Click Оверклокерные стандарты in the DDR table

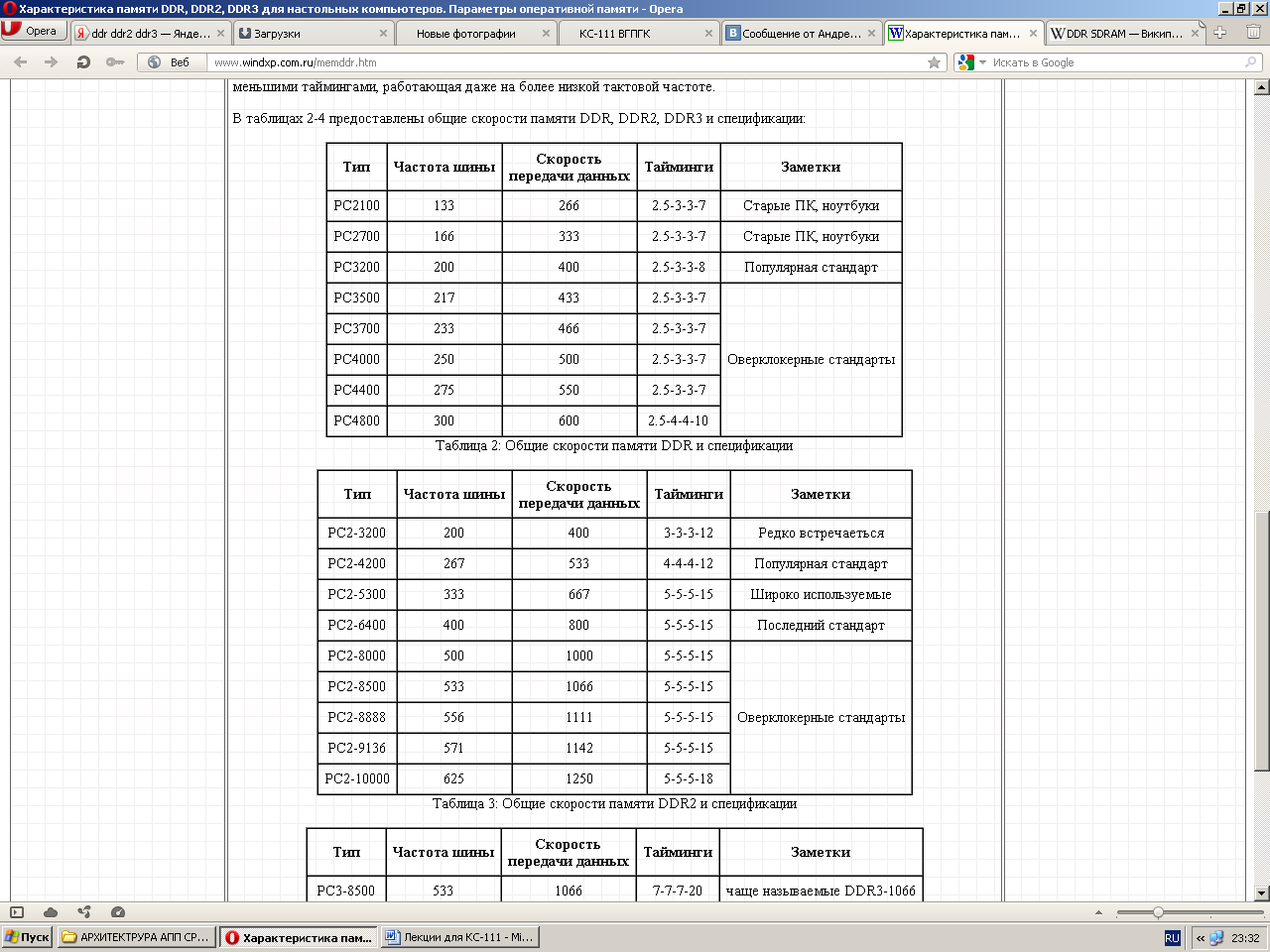pyautogui.click(x=811, y=359)
